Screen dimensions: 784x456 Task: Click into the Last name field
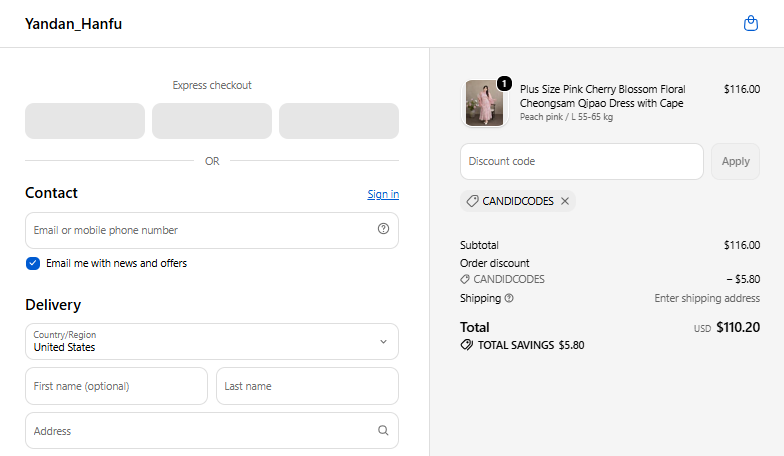(308, 386)
